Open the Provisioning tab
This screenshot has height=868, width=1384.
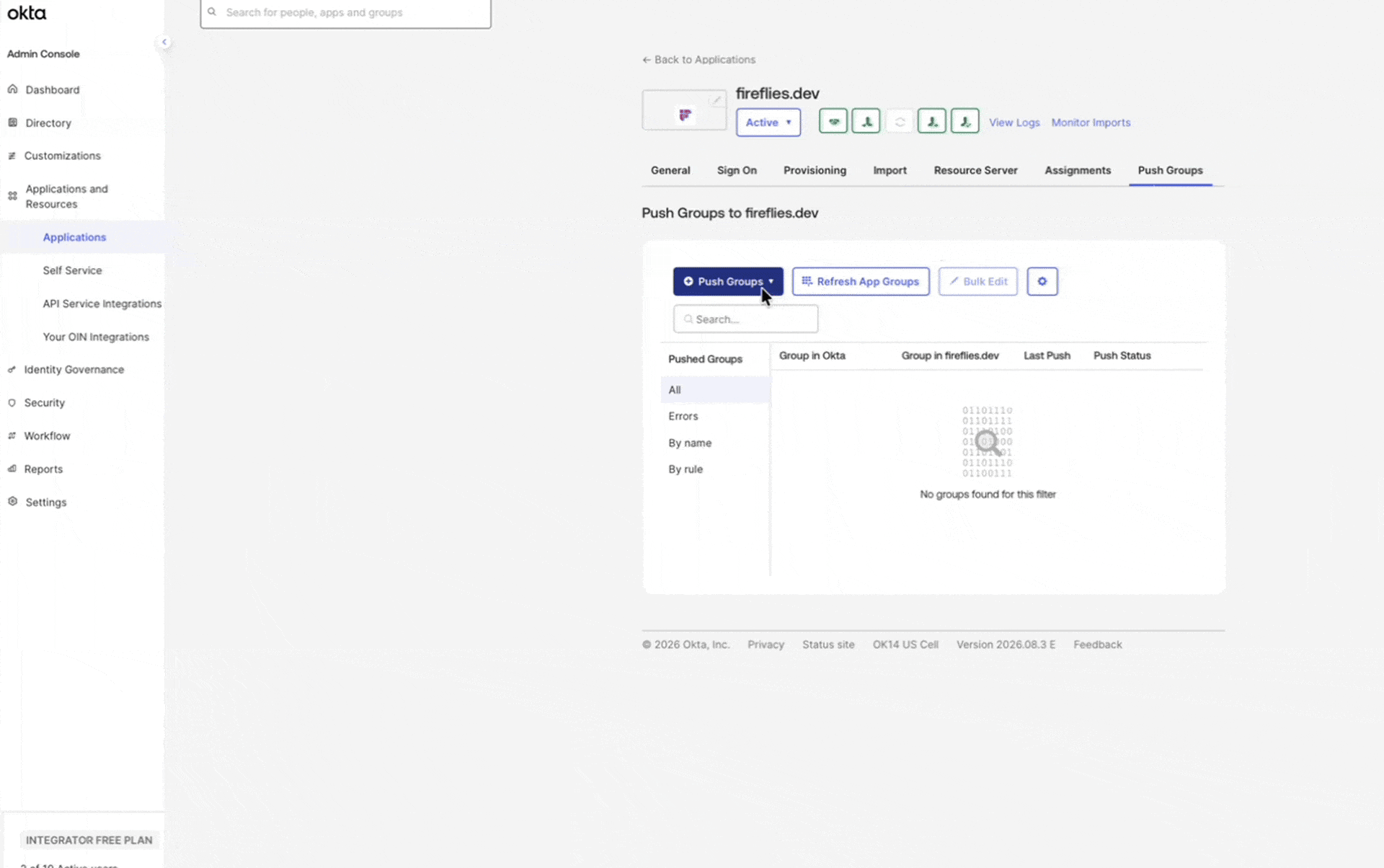(815, 170)
